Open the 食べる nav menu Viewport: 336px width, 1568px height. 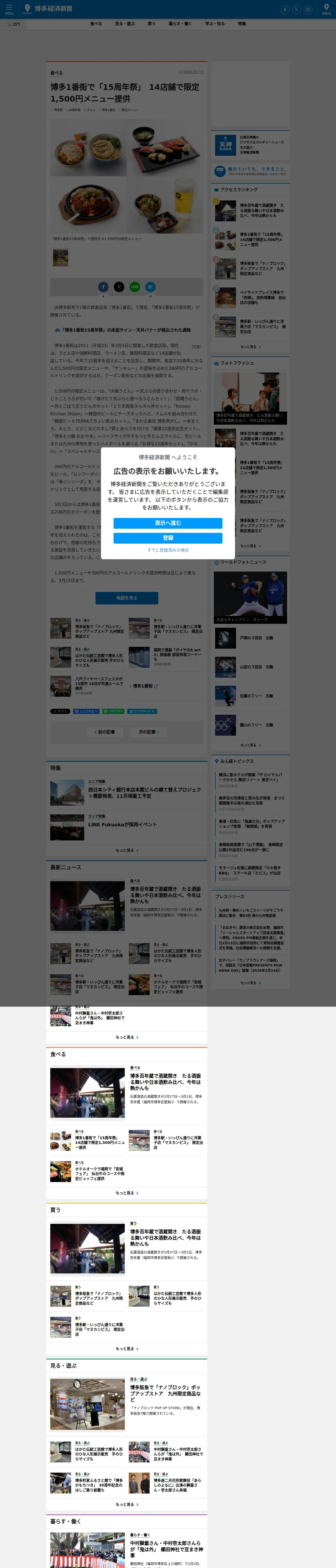[96, 24]
